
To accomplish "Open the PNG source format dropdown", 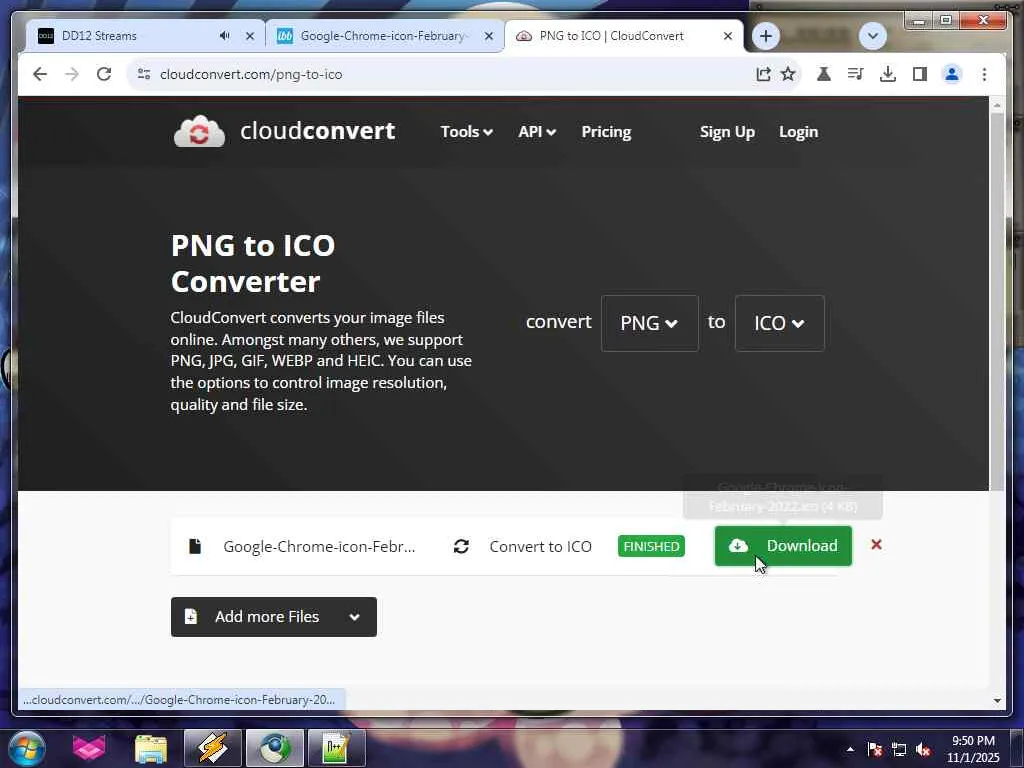I will coord(649,323).
